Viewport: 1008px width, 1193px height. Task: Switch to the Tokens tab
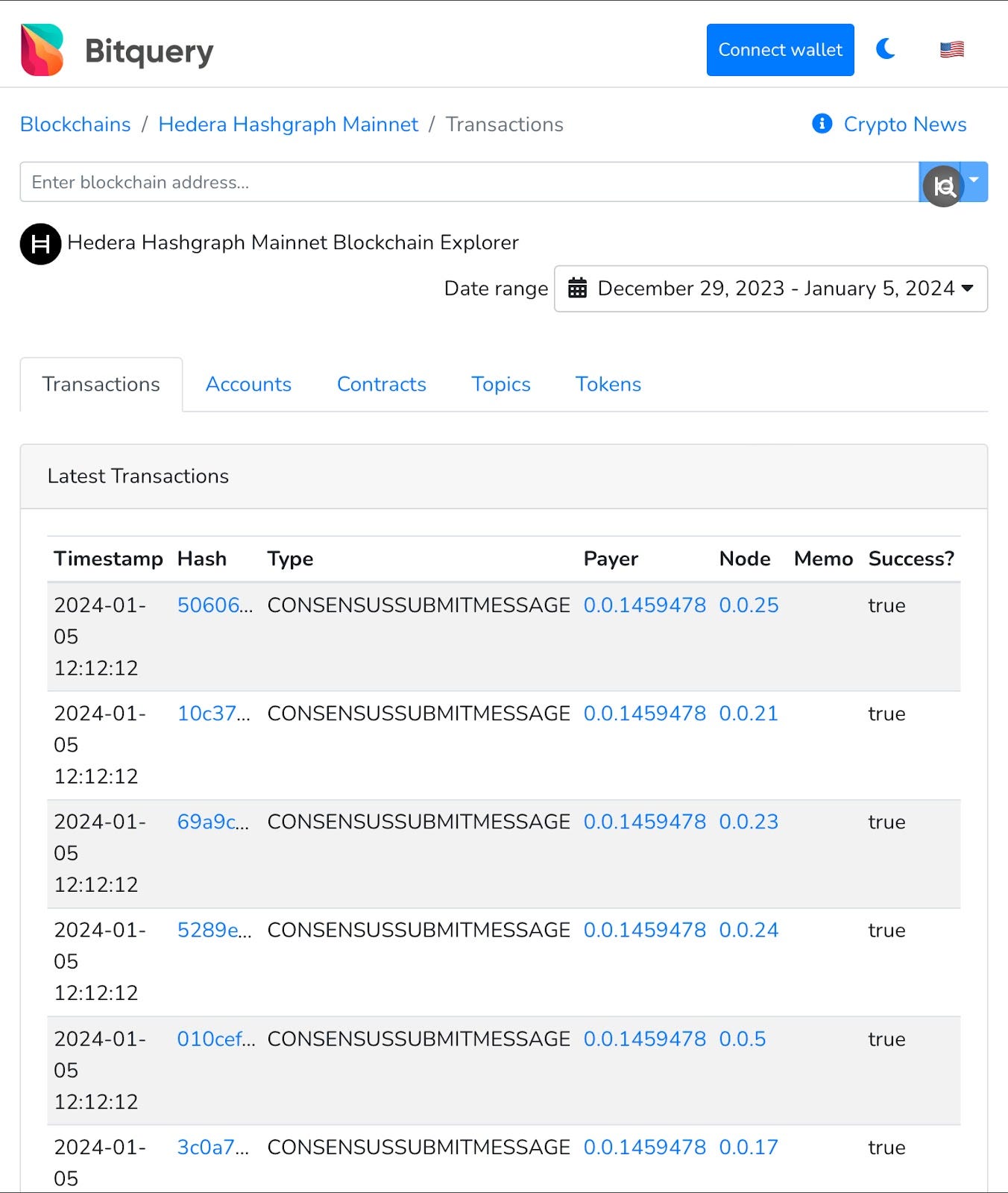click(x=608, y=384)
